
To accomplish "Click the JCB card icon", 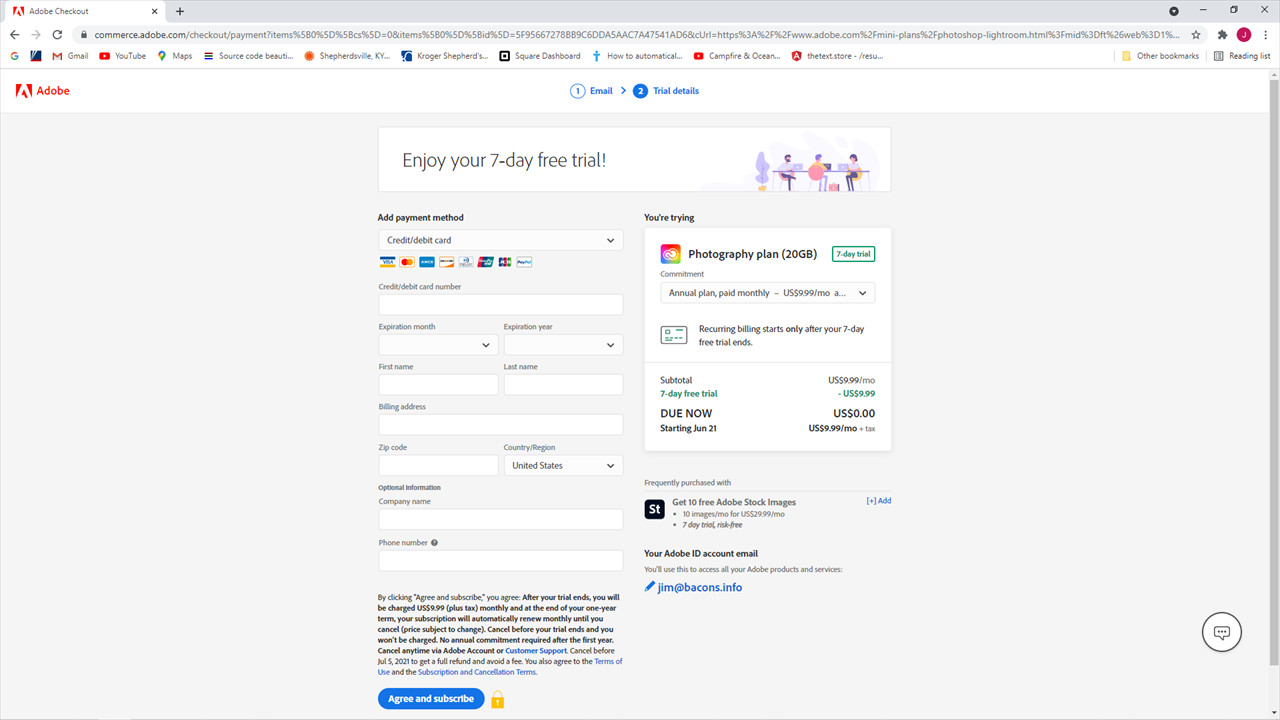I will coord(505,262).
